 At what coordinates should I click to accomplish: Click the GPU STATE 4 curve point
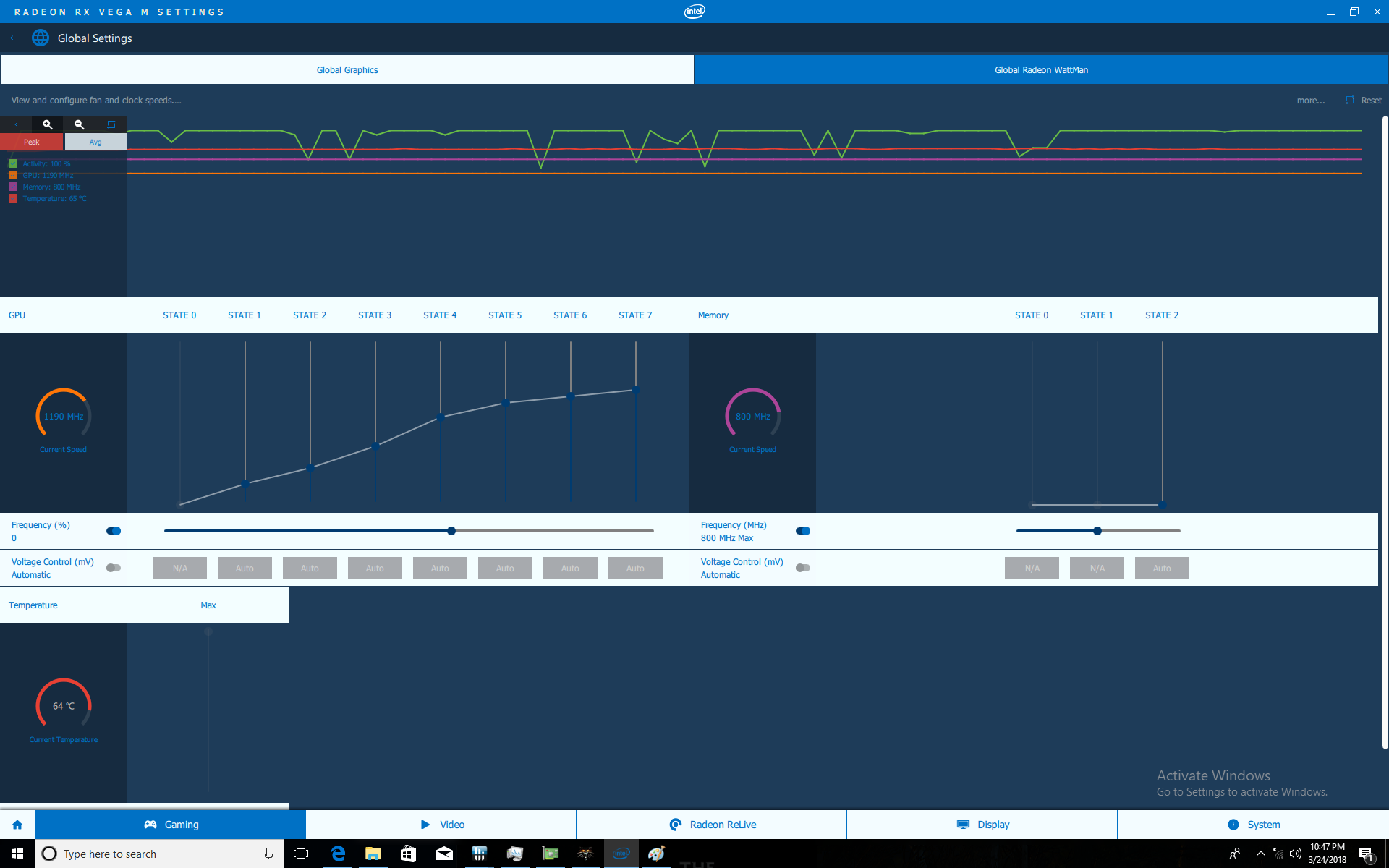[x=441, y=417]
